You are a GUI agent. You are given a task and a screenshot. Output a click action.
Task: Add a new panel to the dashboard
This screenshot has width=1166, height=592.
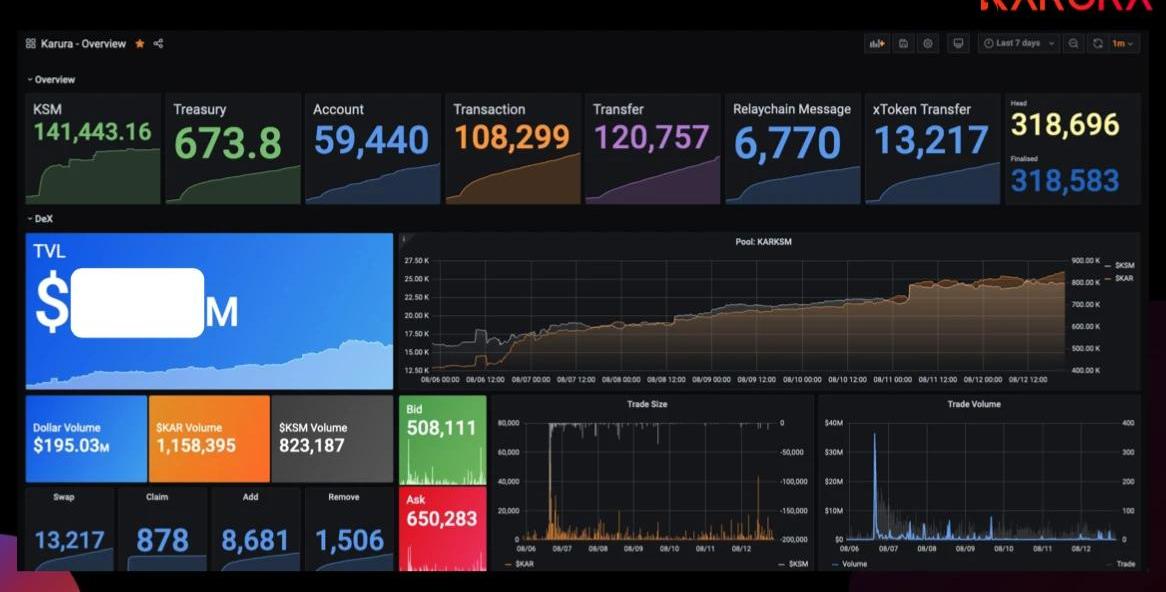click(x=877, y=44)
